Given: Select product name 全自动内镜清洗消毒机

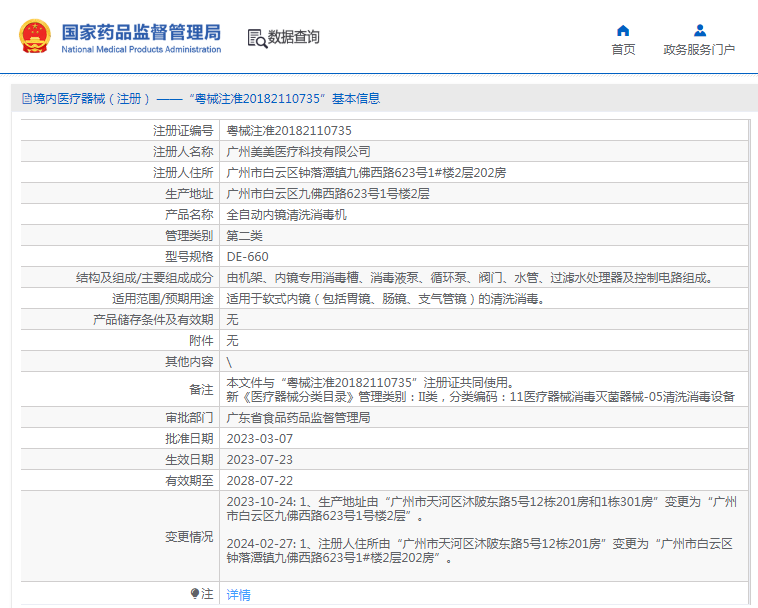Looking at the screenshot, I should (x=286, y=215).
